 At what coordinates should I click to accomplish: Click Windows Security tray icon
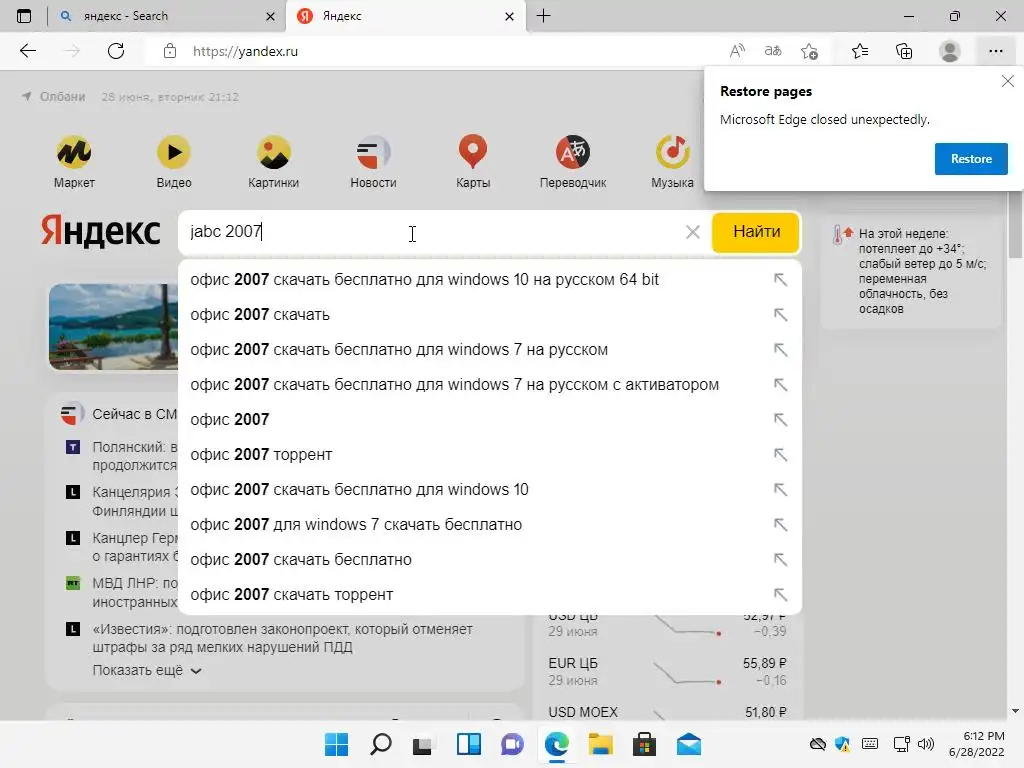[x=842, y=744]
